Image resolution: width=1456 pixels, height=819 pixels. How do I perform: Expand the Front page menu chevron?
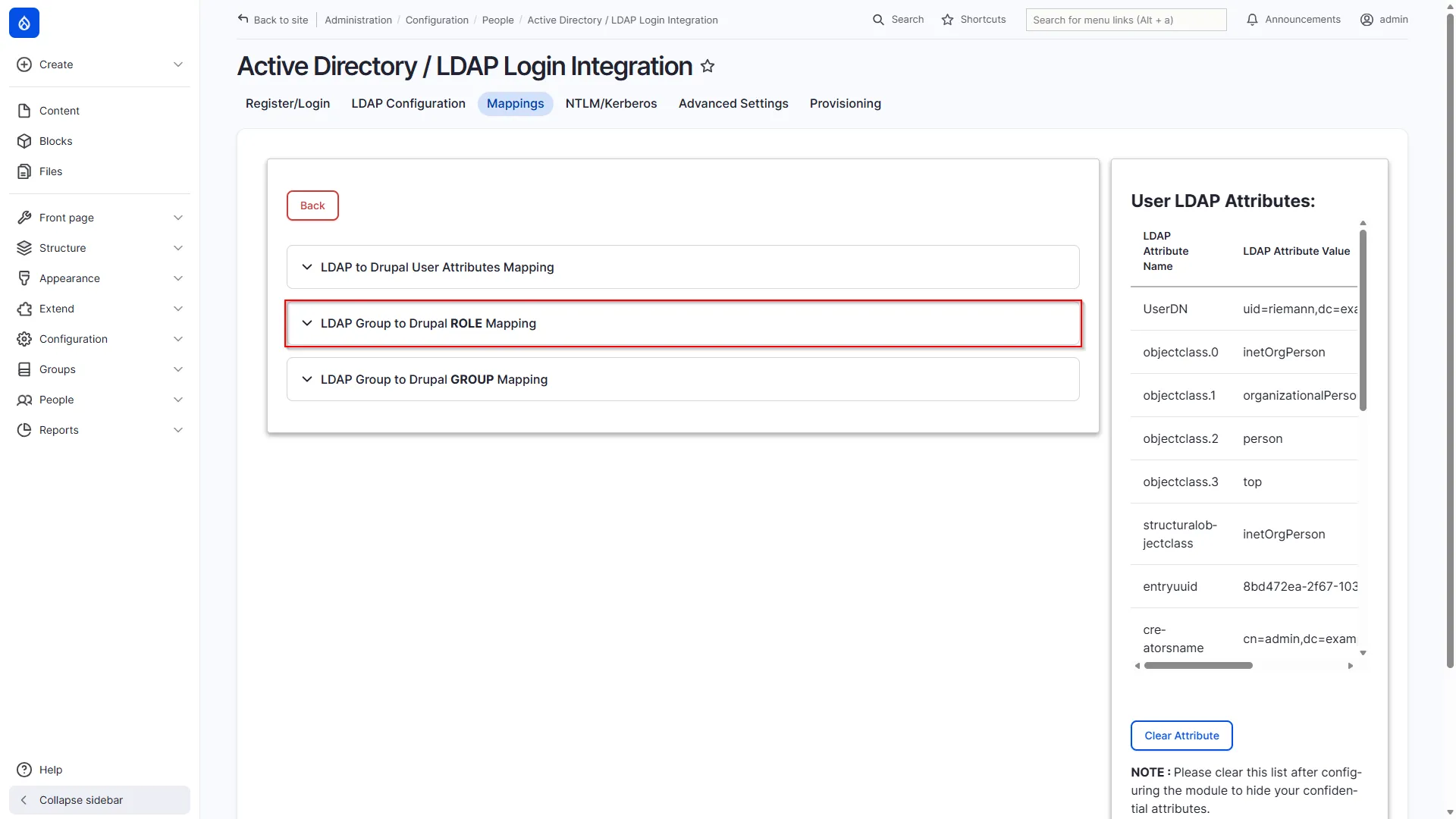click(x=178, y=218)
